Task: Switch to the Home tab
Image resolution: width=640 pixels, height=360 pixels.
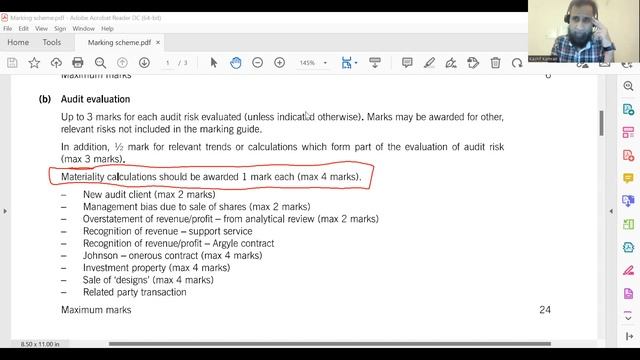Action: click(18, 42)
